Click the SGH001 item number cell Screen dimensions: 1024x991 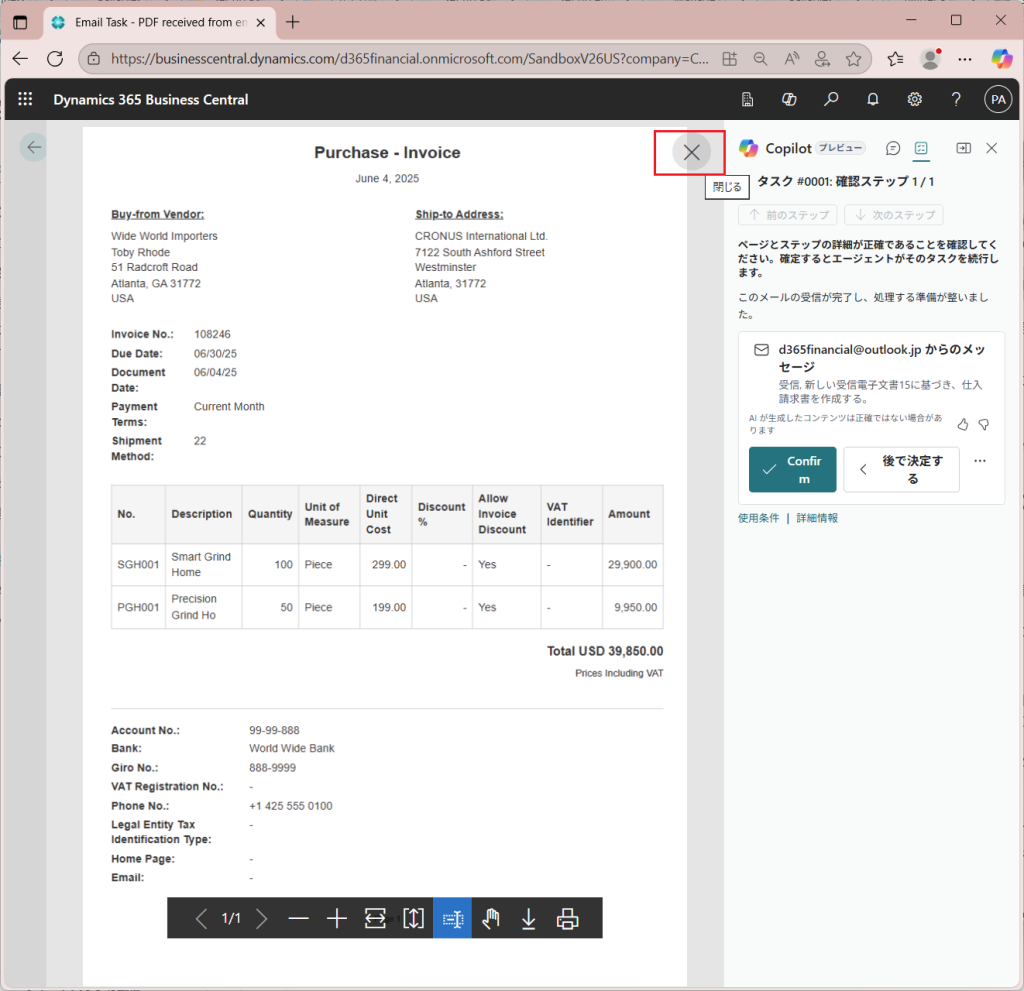pos(138,564)
